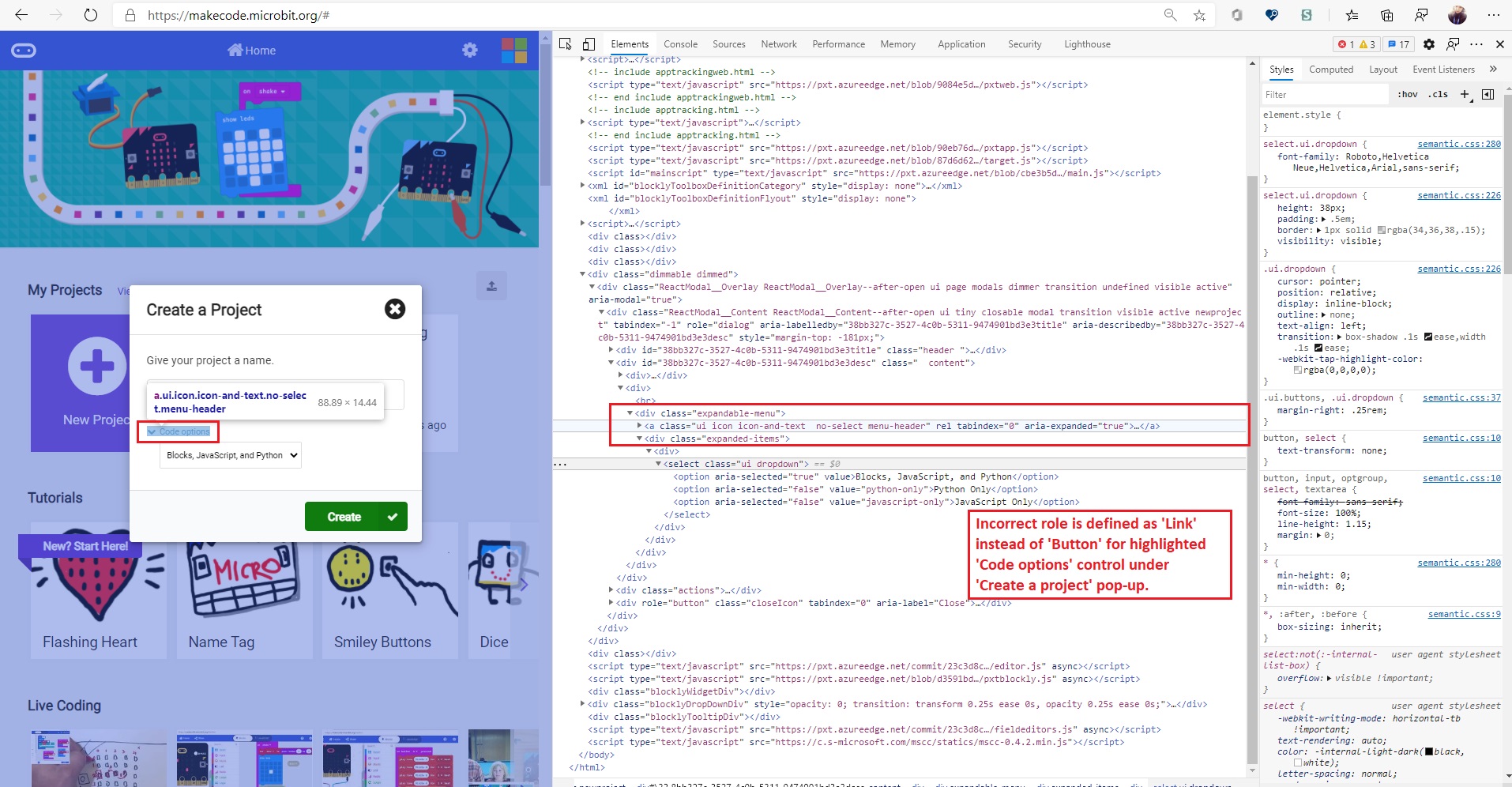Viewport: 1512px width, 787px height.
Task: Toggle the device emulation toolbar icon
Action: tap(589, 43)
